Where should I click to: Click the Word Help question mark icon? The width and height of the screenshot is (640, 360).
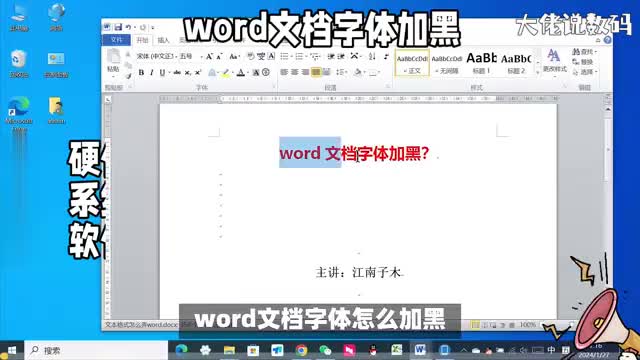point(607,40)
